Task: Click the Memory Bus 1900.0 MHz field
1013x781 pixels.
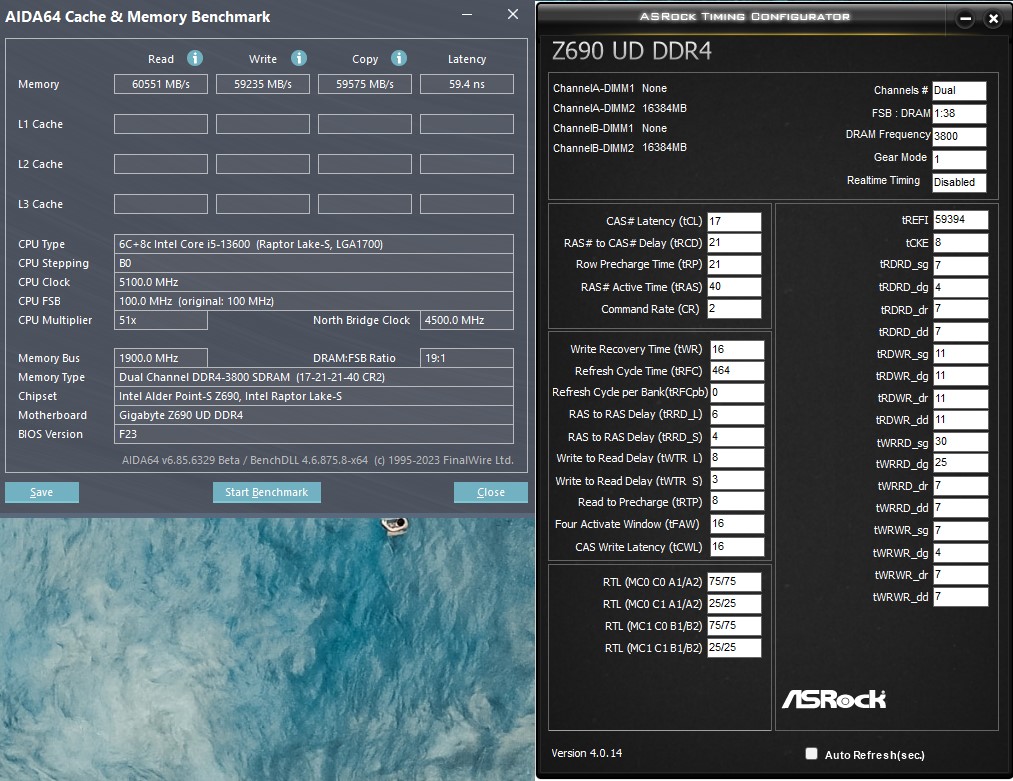Action: (161, 358)
